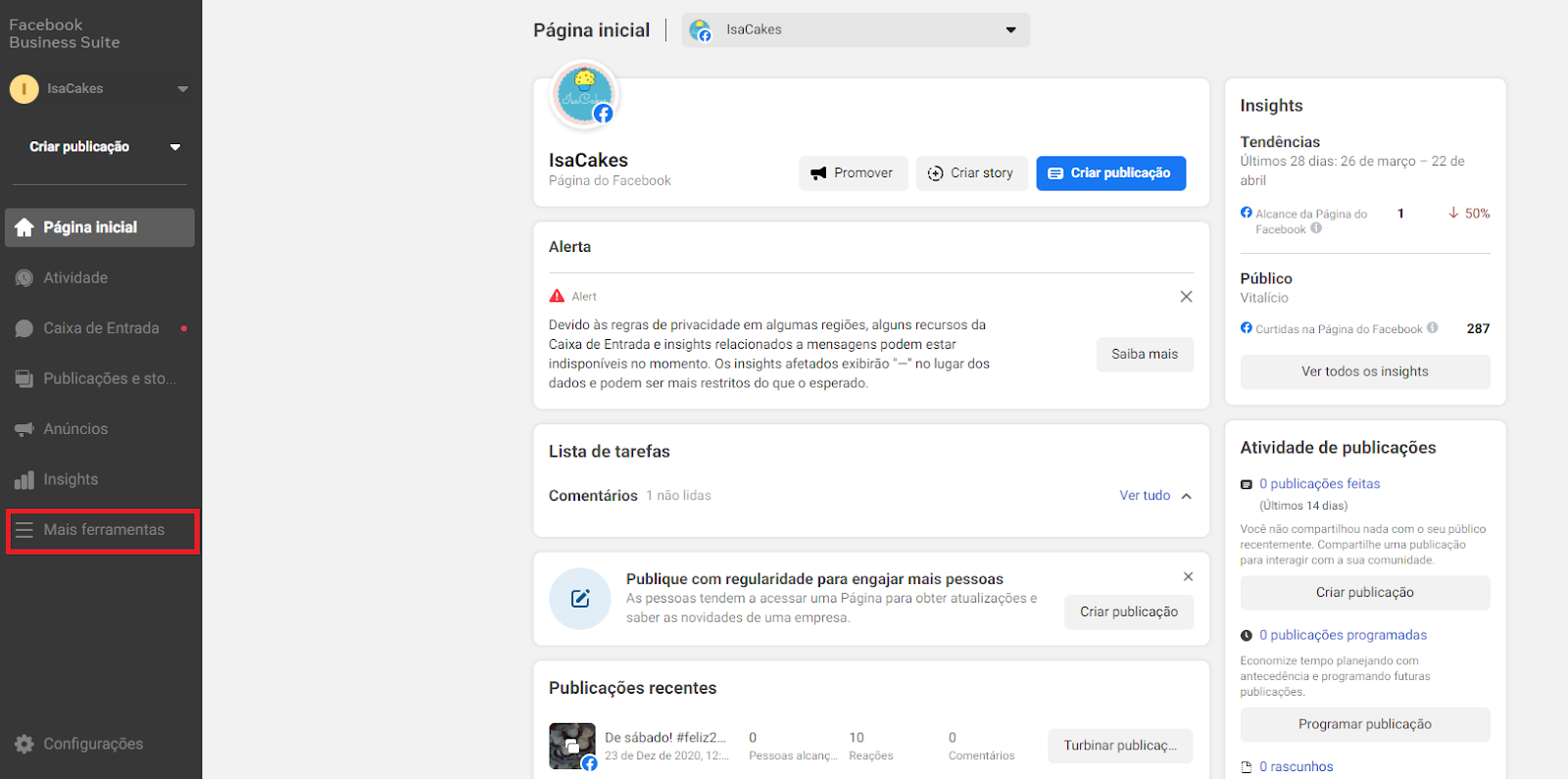
Task: Expand the Criar publicação dropdown in the sidebar
Action: (x=175, y=147)
